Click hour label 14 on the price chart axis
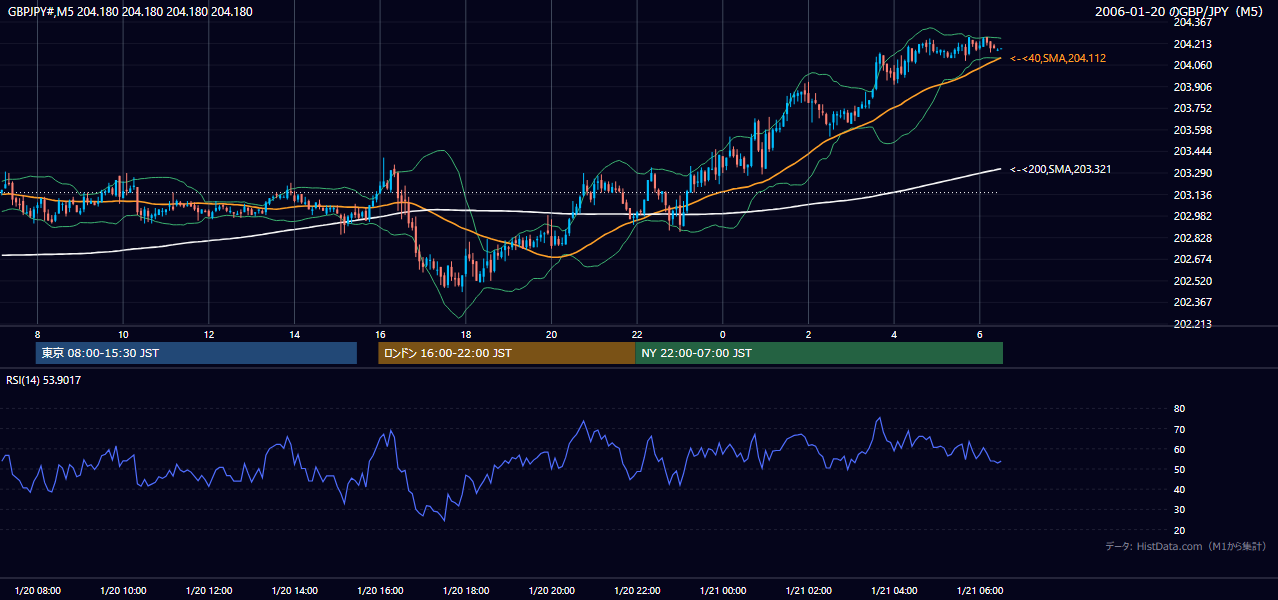Screen dimensions: 1278x600 (x=294, y=334)
